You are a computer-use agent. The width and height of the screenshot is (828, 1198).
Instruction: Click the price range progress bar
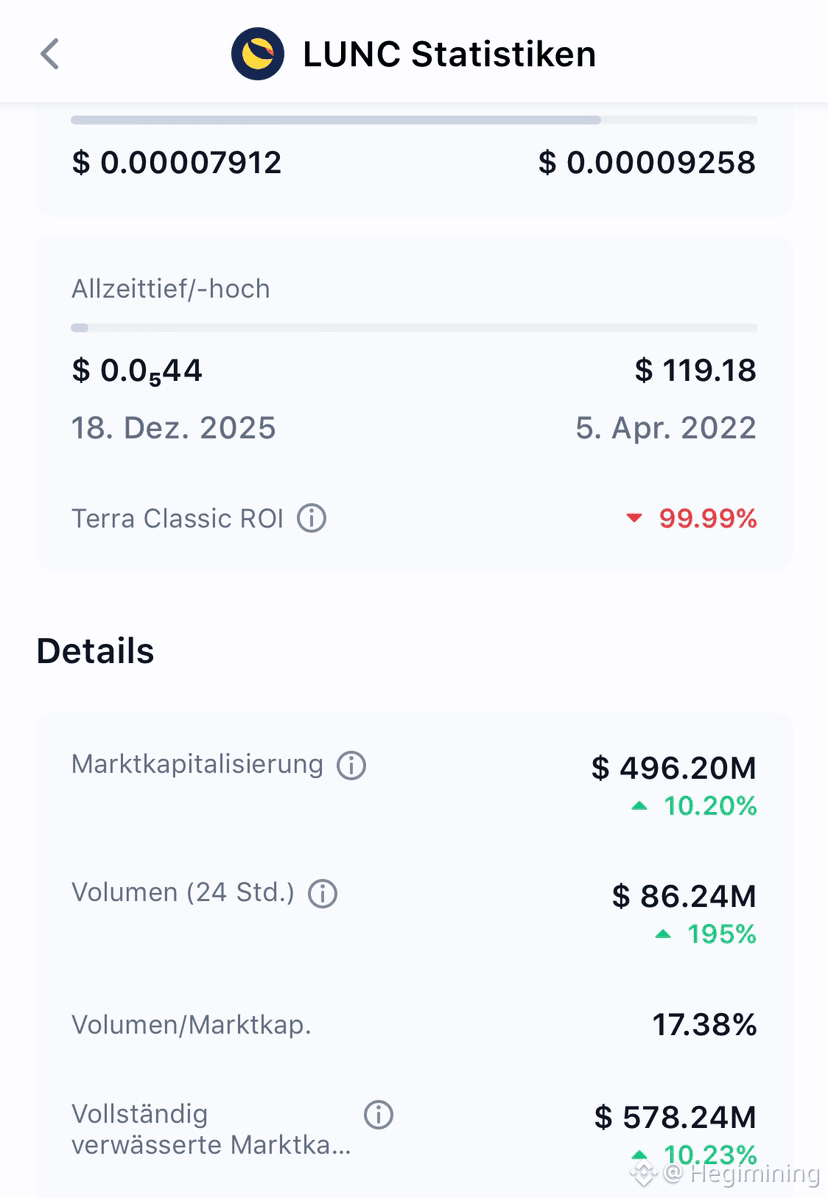(414, 120)
